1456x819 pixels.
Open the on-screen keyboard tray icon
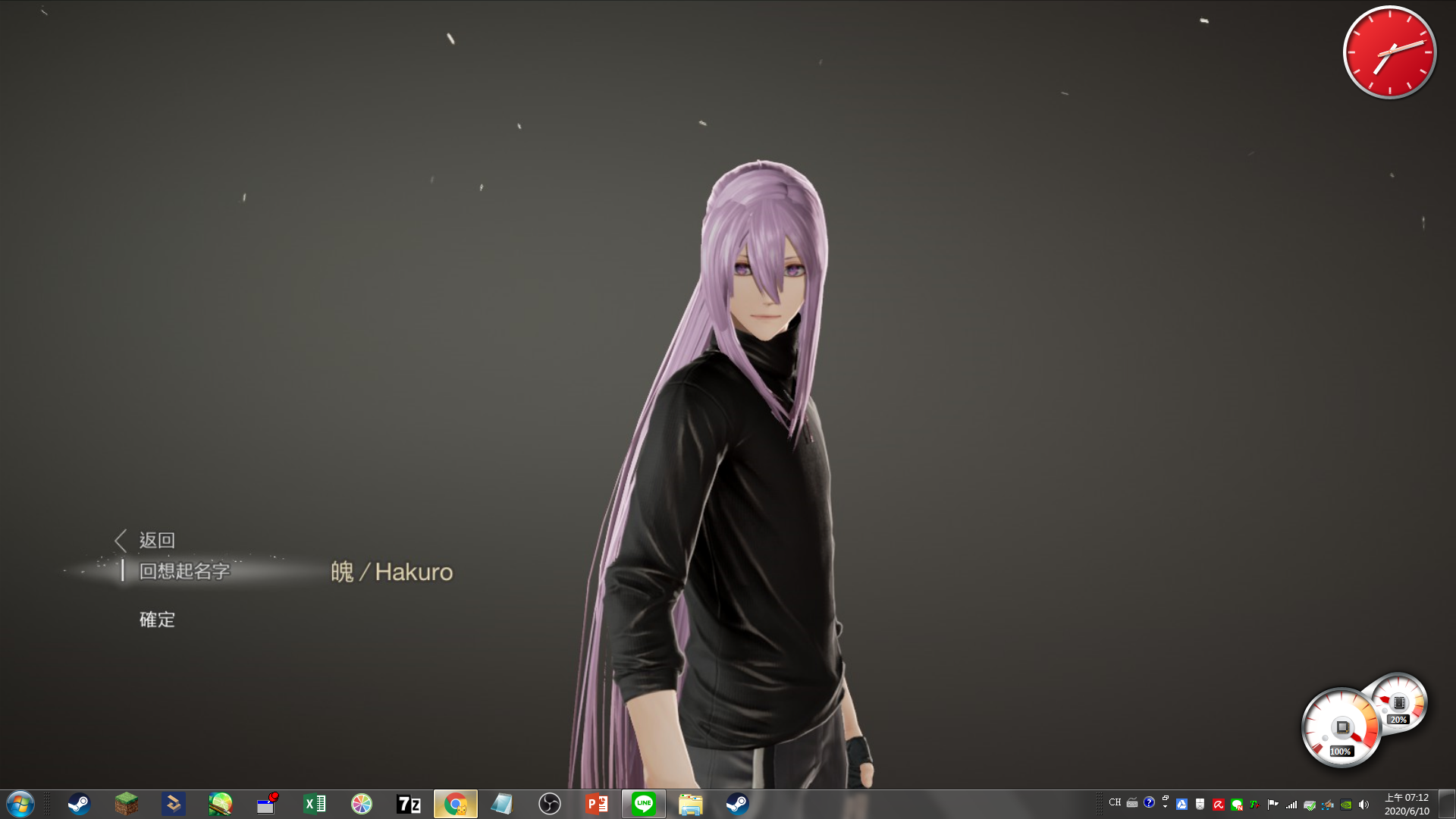tap(1132, 802)
